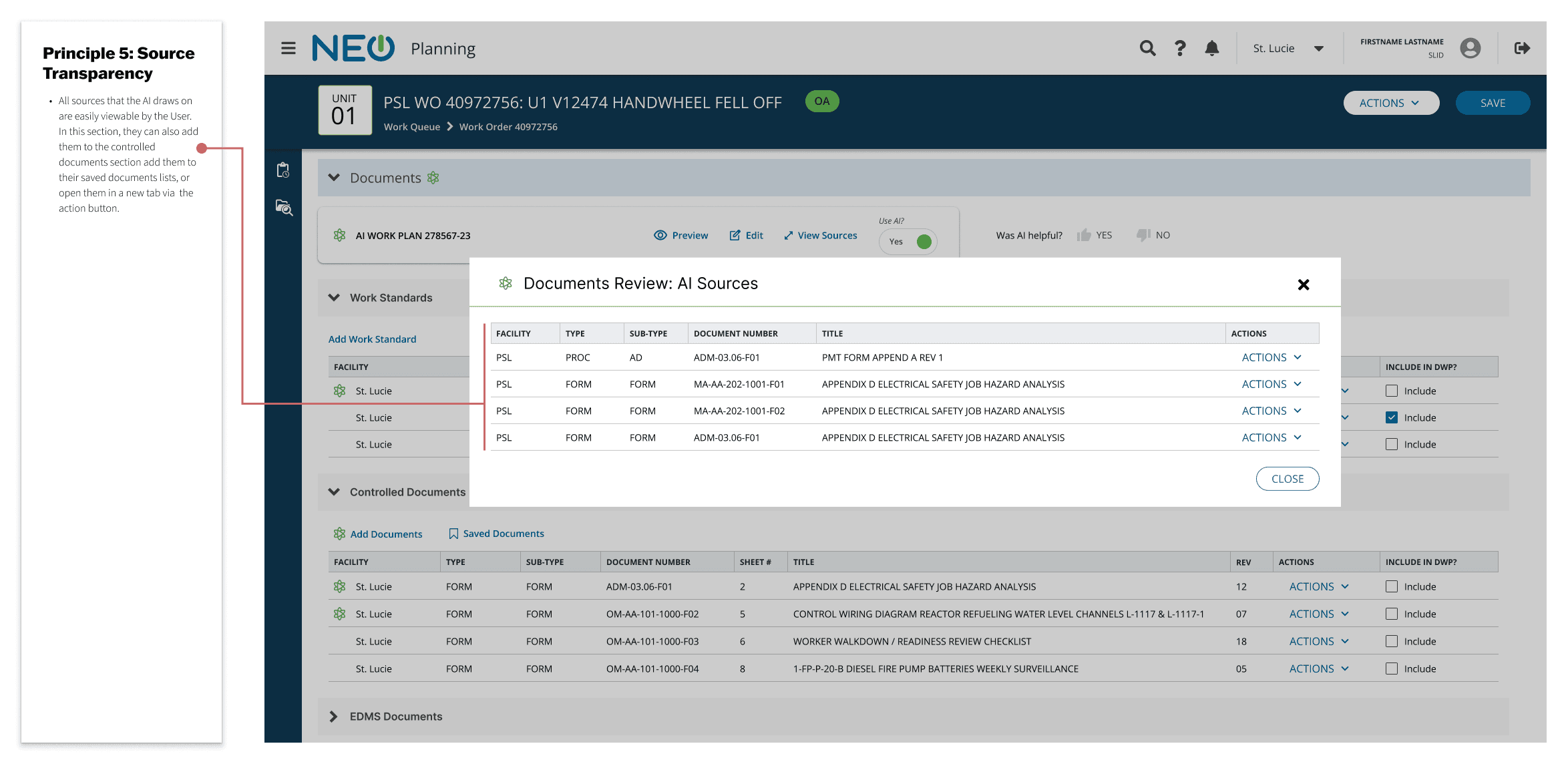
Task: Open the header ACTIONS menu button
Action: [x=1390, y=103]
